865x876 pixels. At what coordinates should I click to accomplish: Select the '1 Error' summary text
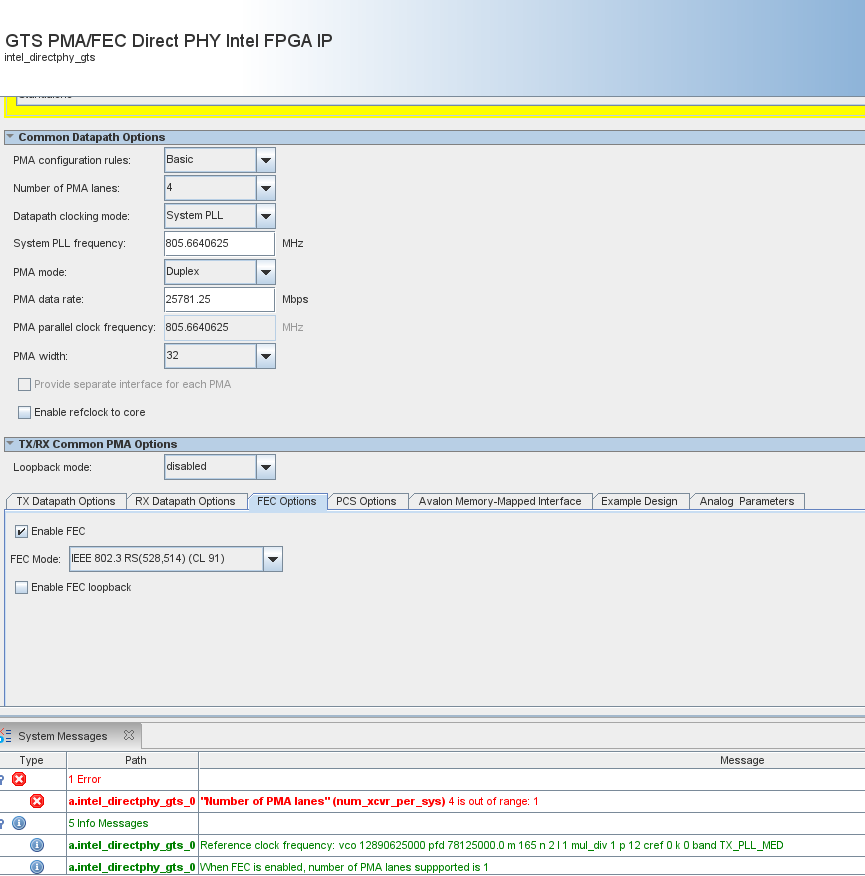85,779
